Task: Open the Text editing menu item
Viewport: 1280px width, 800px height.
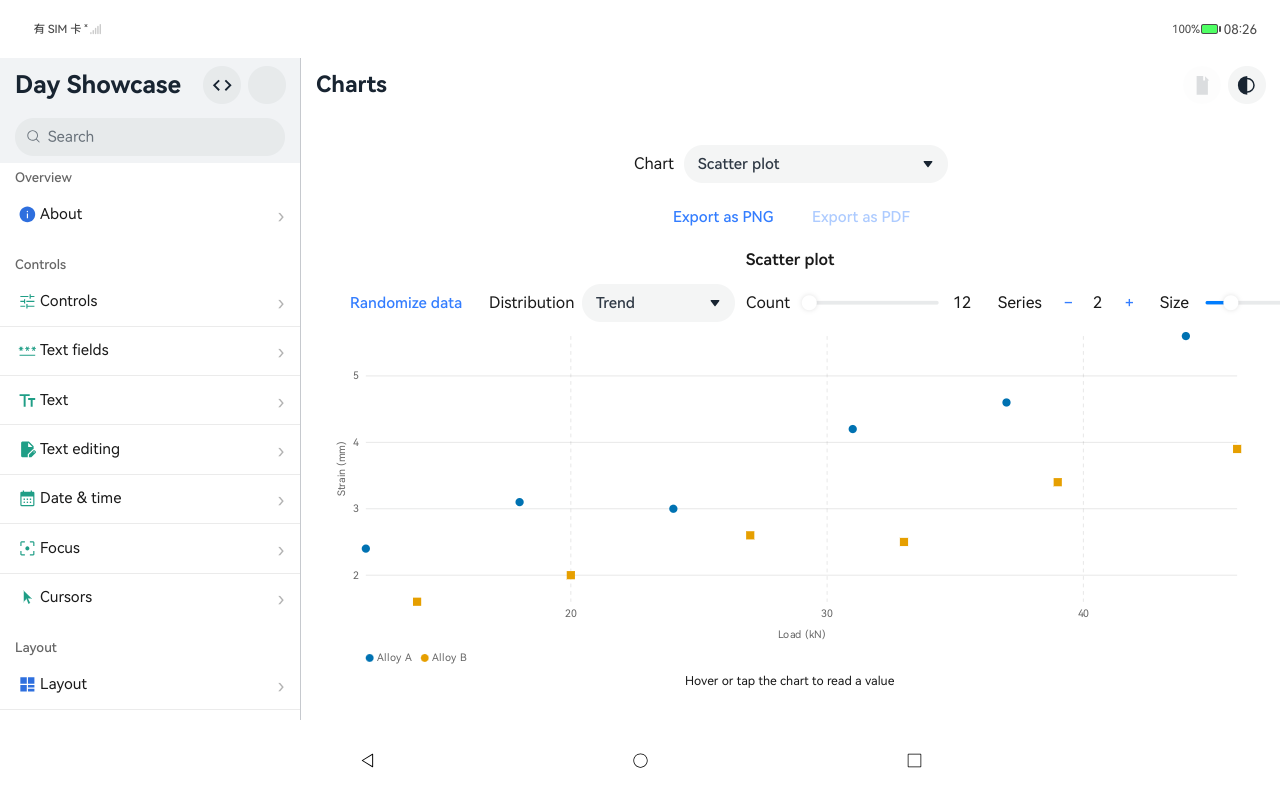Action: [150, 449]
